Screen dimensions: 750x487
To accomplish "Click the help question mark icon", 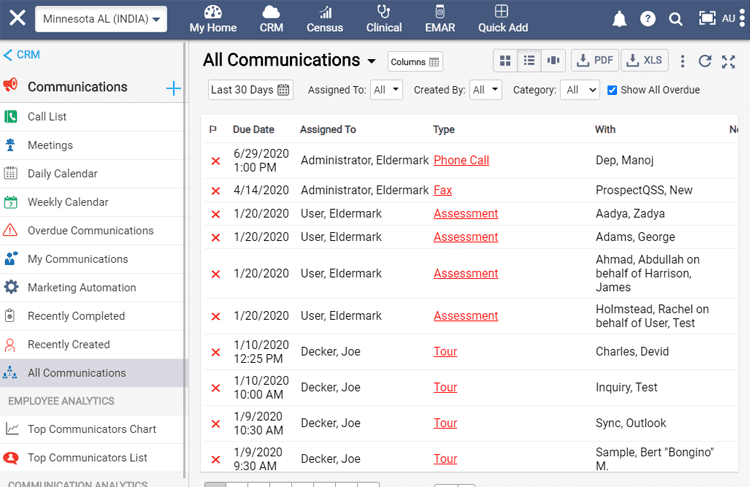I will (648, 19).
